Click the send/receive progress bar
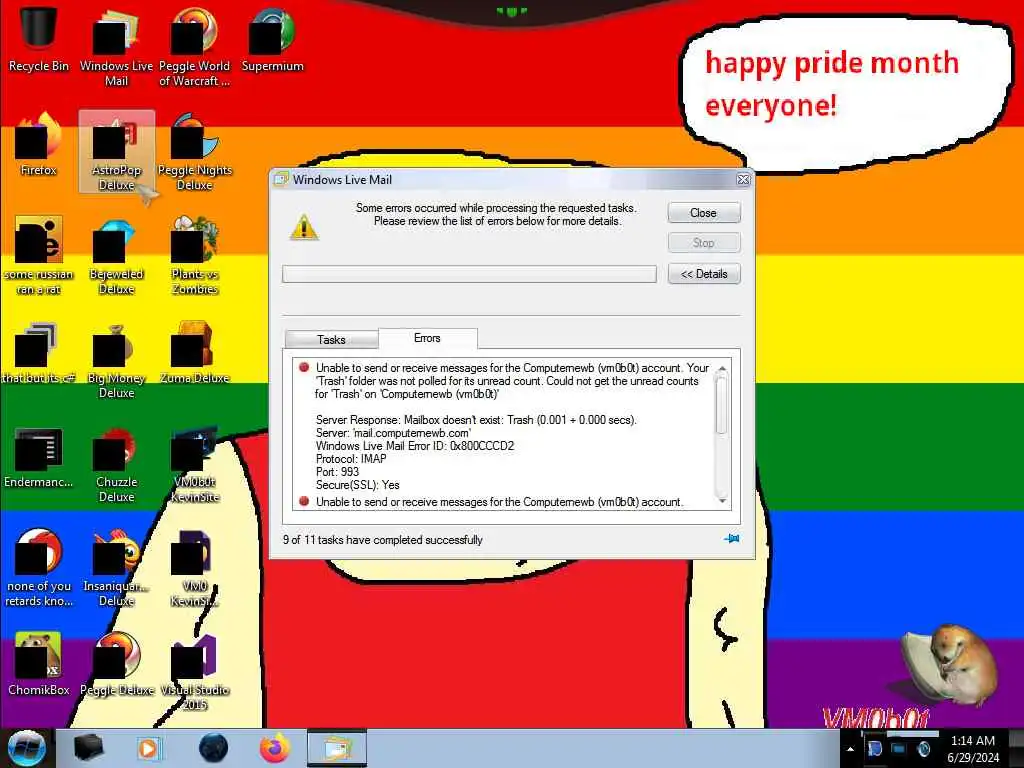1024x768 pixels. (x=469, y=274)
